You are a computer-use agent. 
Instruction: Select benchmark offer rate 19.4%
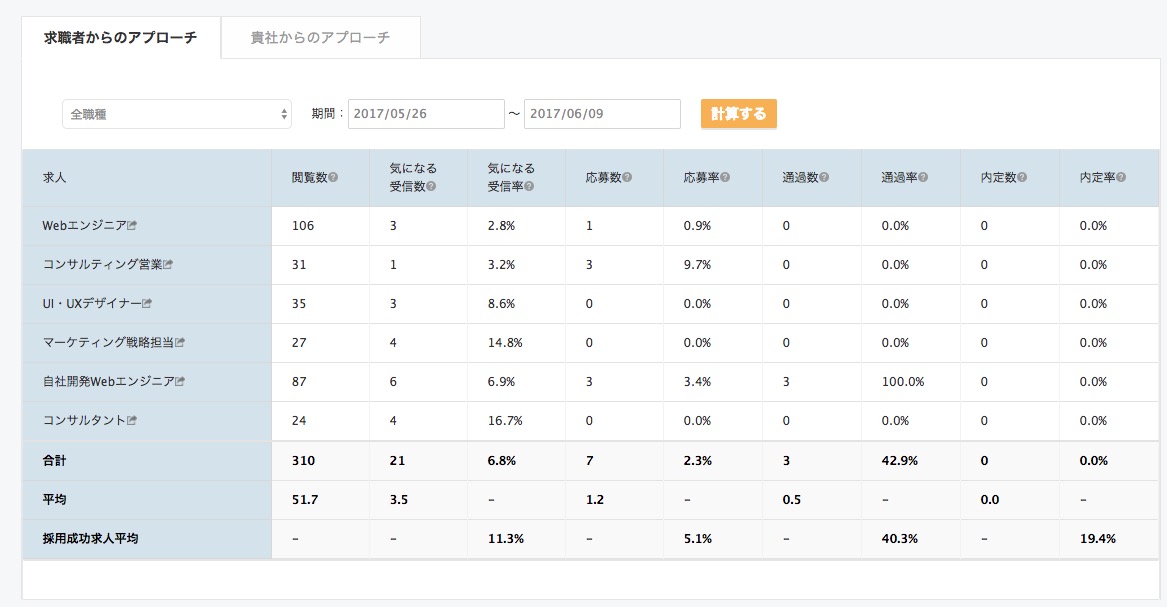(1098, 539)
